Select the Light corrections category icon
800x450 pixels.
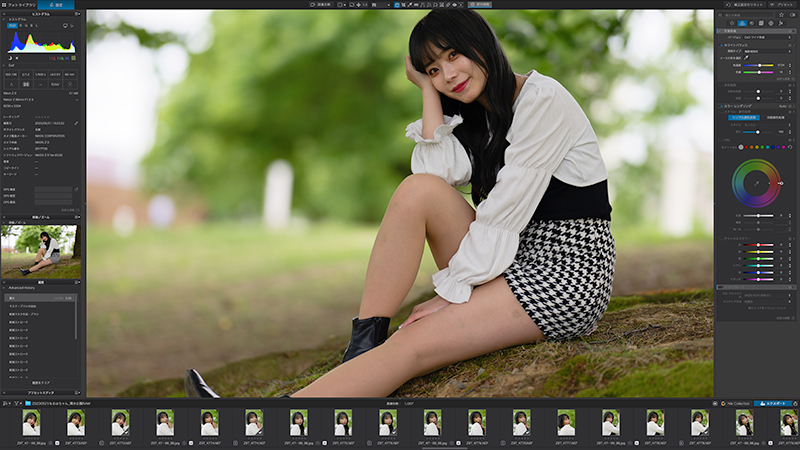732,23
